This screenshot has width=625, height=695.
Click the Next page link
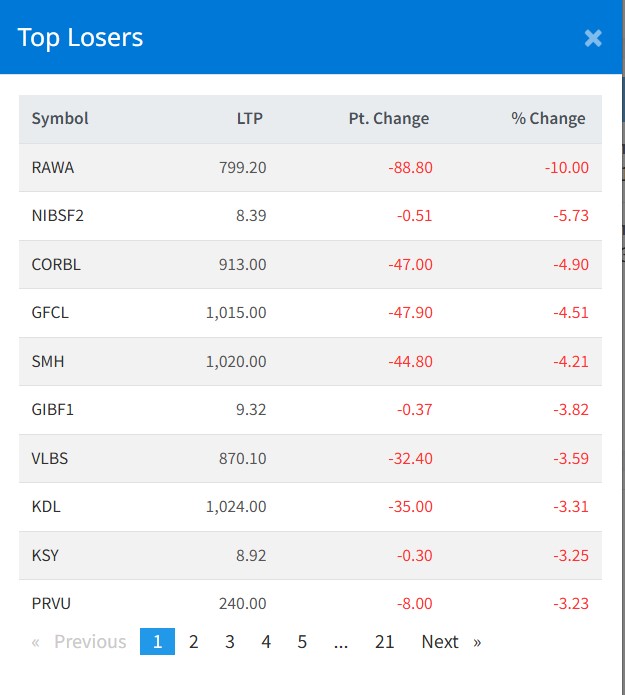[450, 642]
